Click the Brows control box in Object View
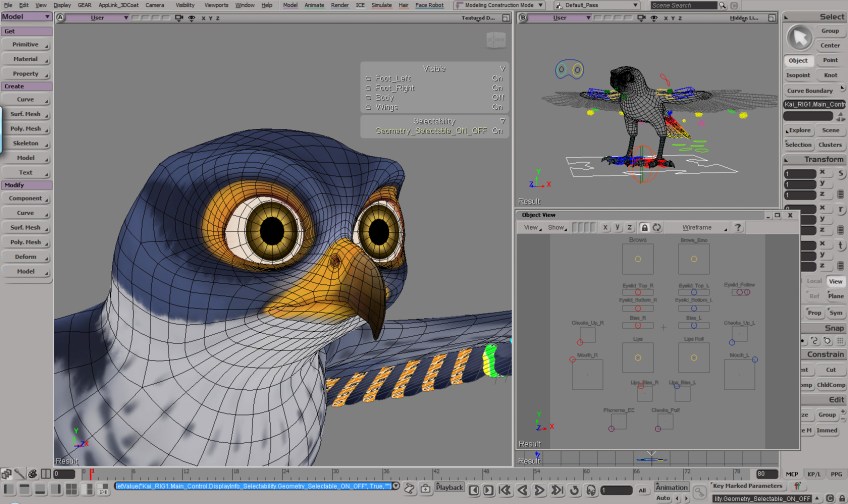This screenshot has width=848, height=504. (637, 260)
